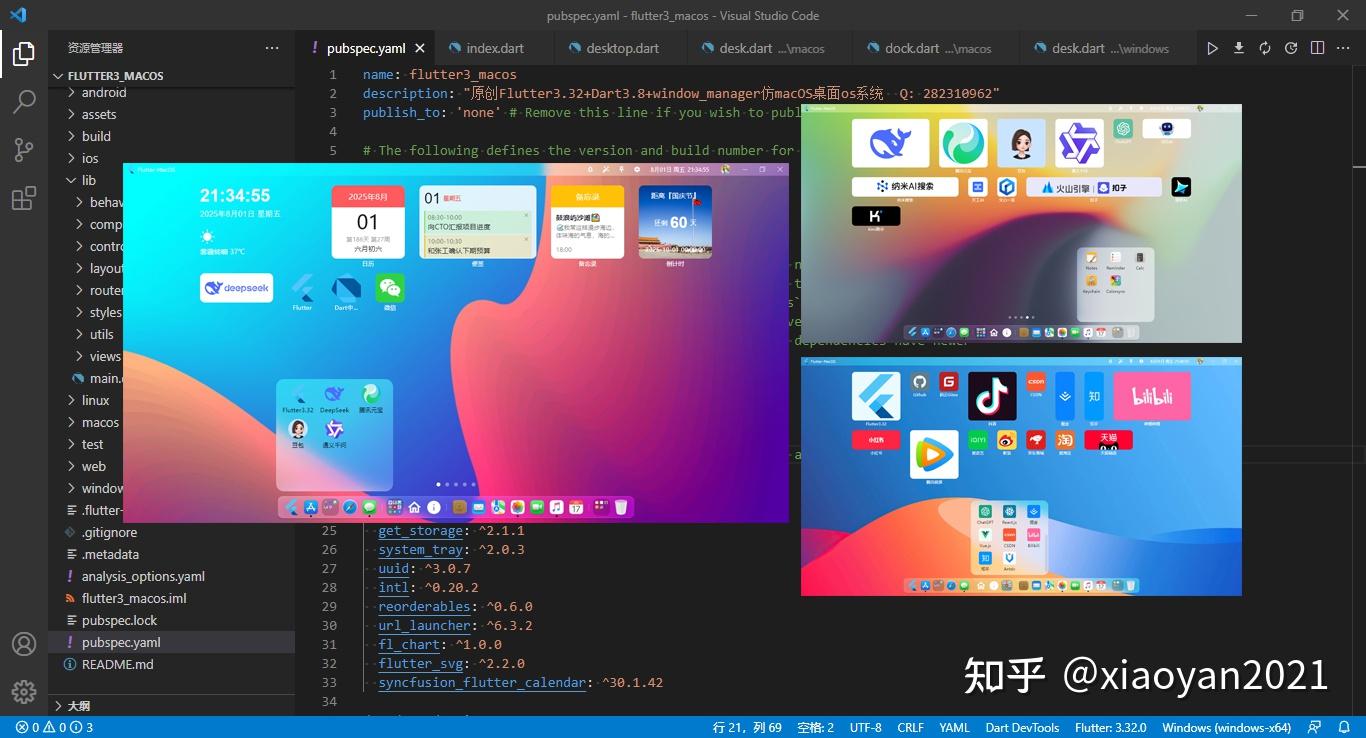Open the Manage settings gear
This screenshot has width=1366, height=738.
23,690
